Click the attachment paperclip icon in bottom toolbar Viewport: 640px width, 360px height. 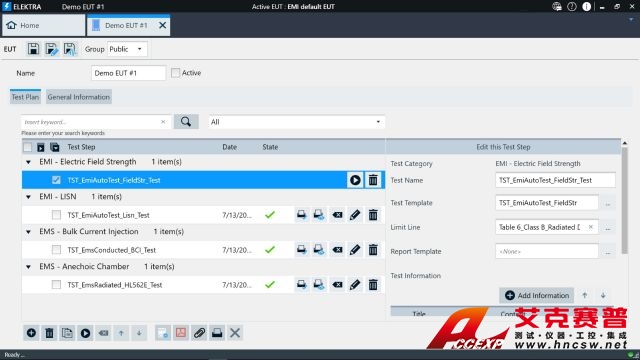(x=199, y=333)
